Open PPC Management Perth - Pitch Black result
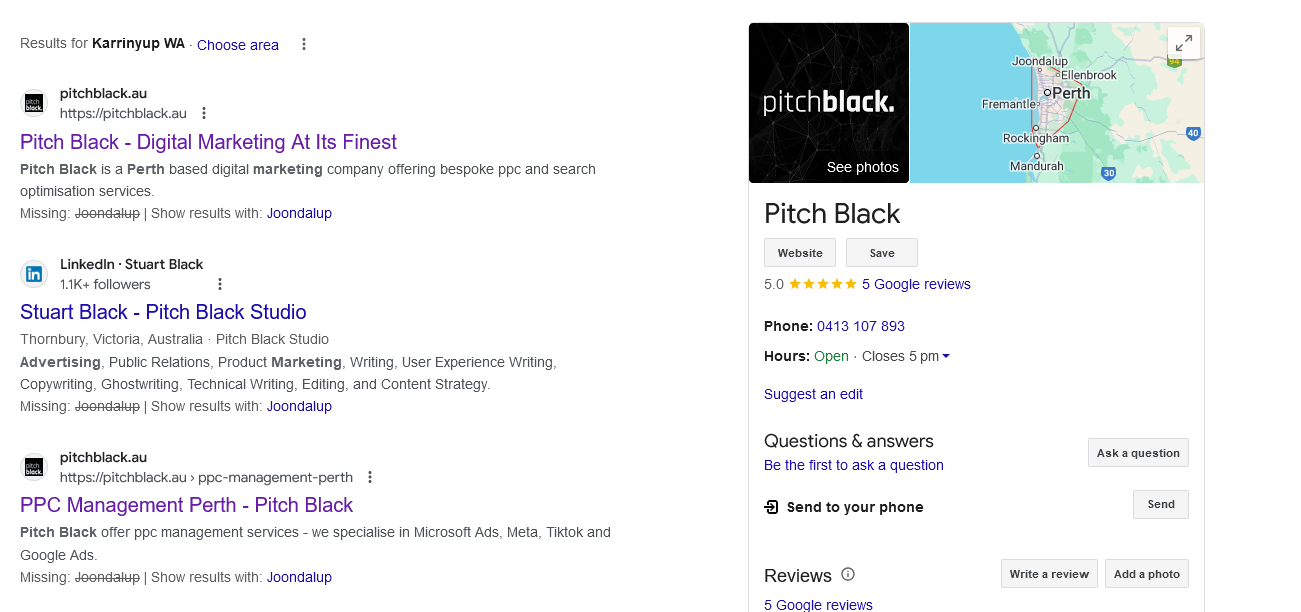 187,505
